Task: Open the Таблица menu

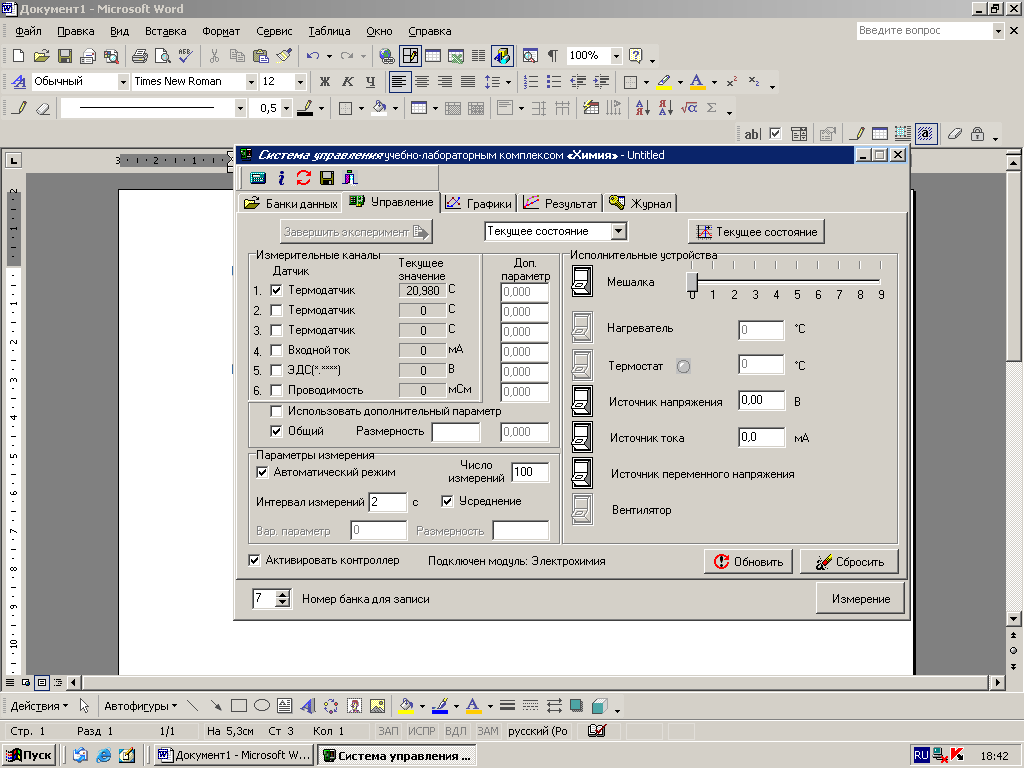Action: pyautogui.click(x=329, y=31)
